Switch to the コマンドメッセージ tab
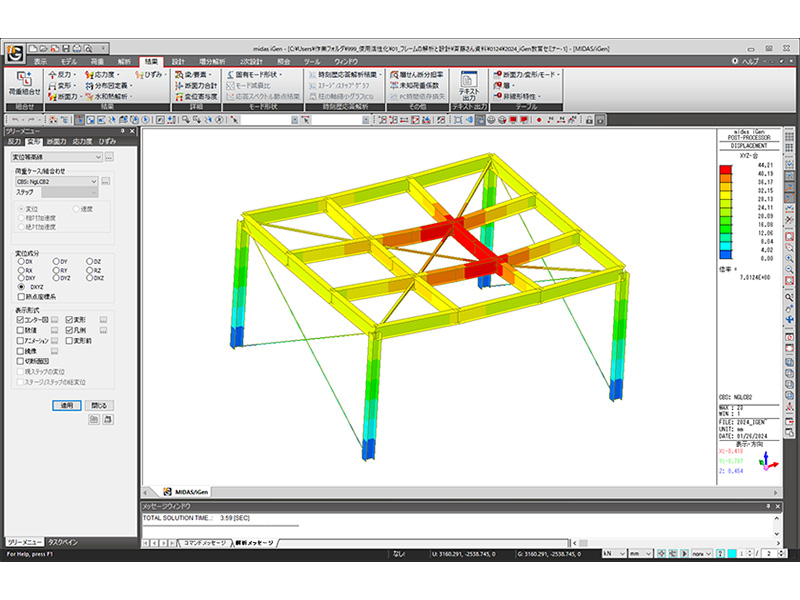Image resolution: width=800 pixels, height=600 pixels. pyautogui.click(x=204, y=543)
